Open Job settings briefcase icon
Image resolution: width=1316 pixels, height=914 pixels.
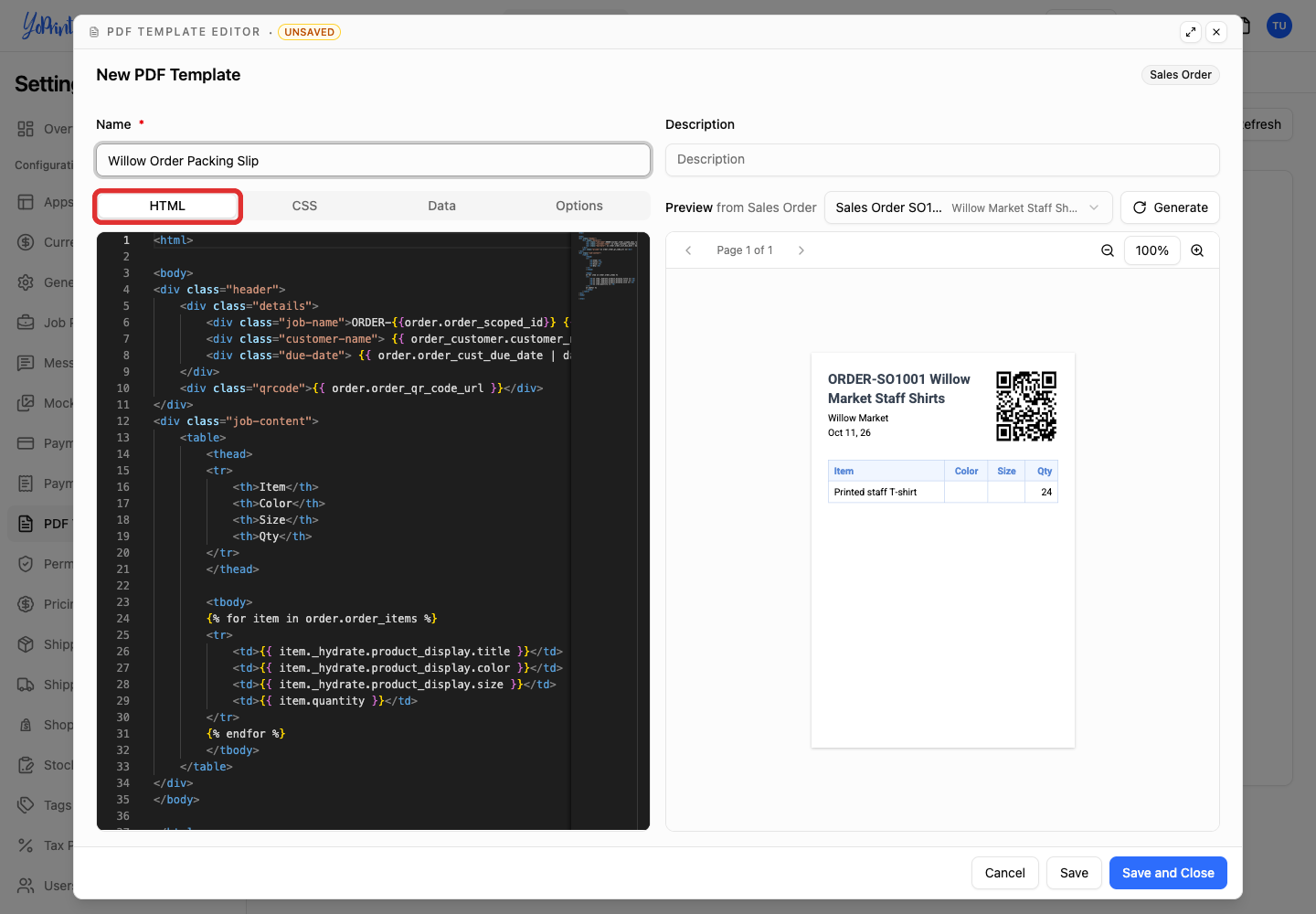(26, 323)
